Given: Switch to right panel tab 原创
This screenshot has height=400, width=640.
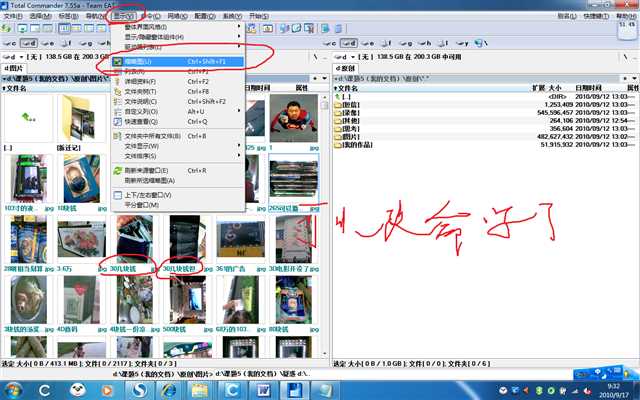Looking at the screenshot, I should (346, 68).
